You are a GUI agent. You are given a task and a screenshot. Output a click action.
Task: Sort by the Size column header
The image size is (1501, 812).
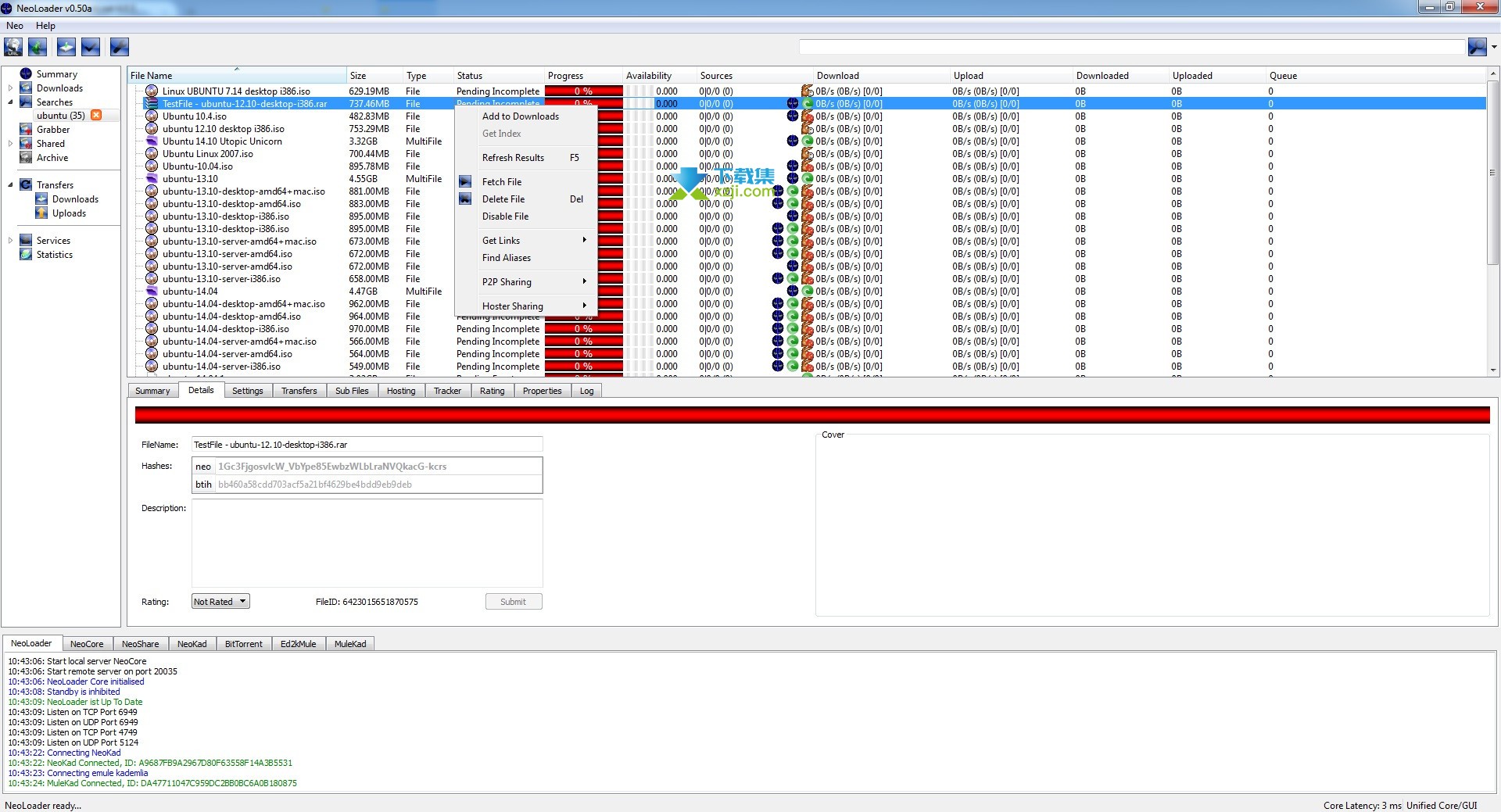click(x=374, y=76)
